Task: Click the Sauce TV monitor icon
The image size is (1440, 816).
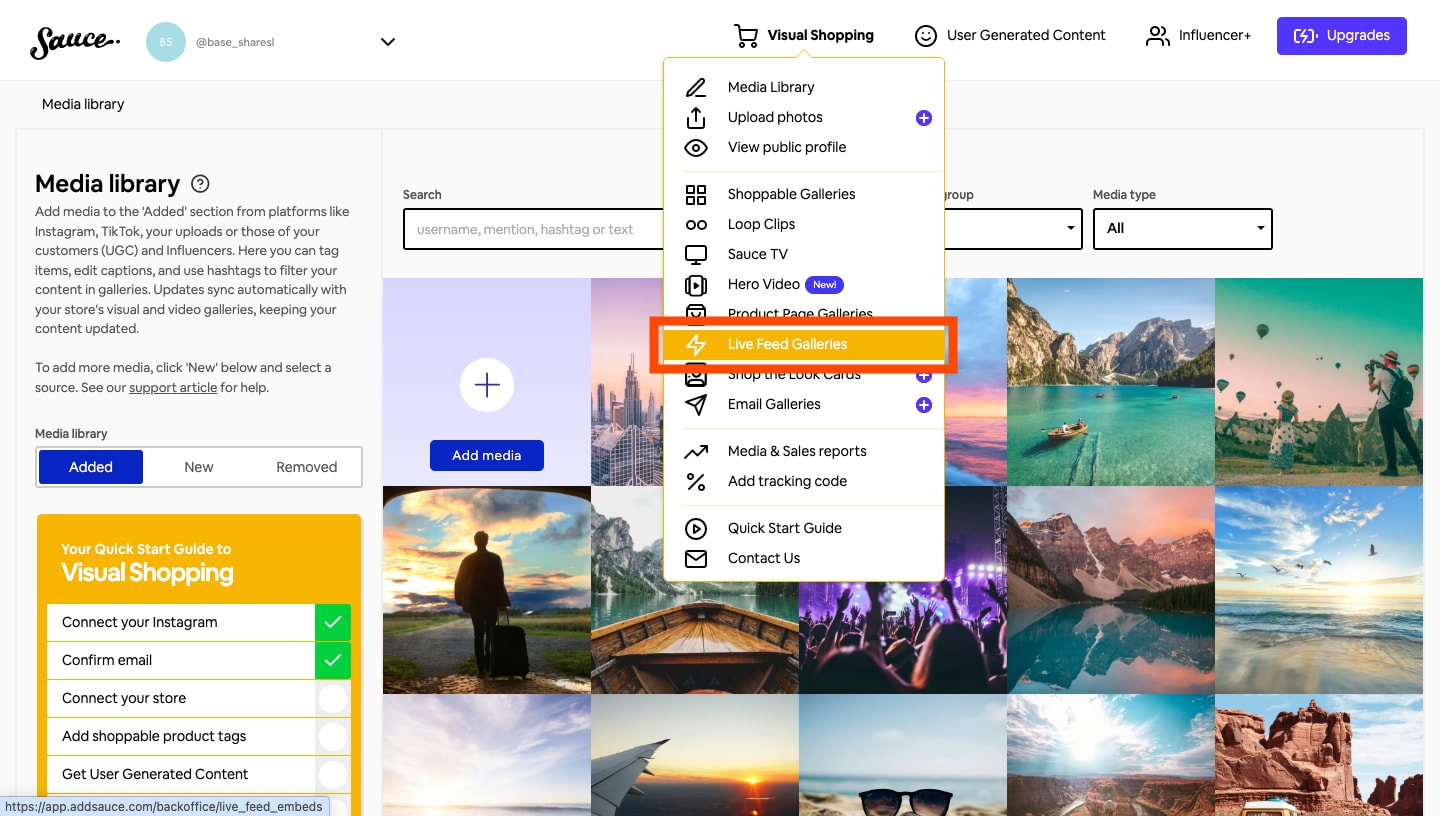Action: (696, 255)
